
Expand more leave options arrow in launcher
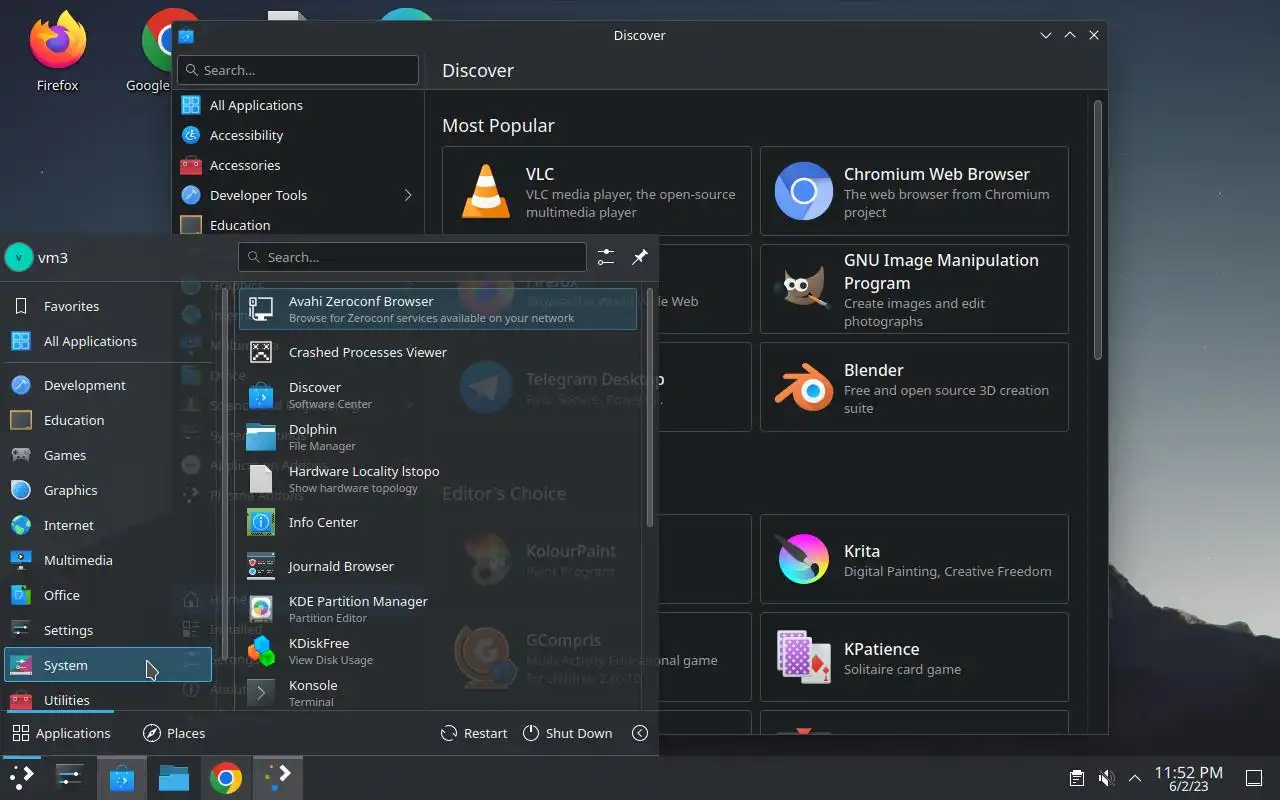coord(640,733)
